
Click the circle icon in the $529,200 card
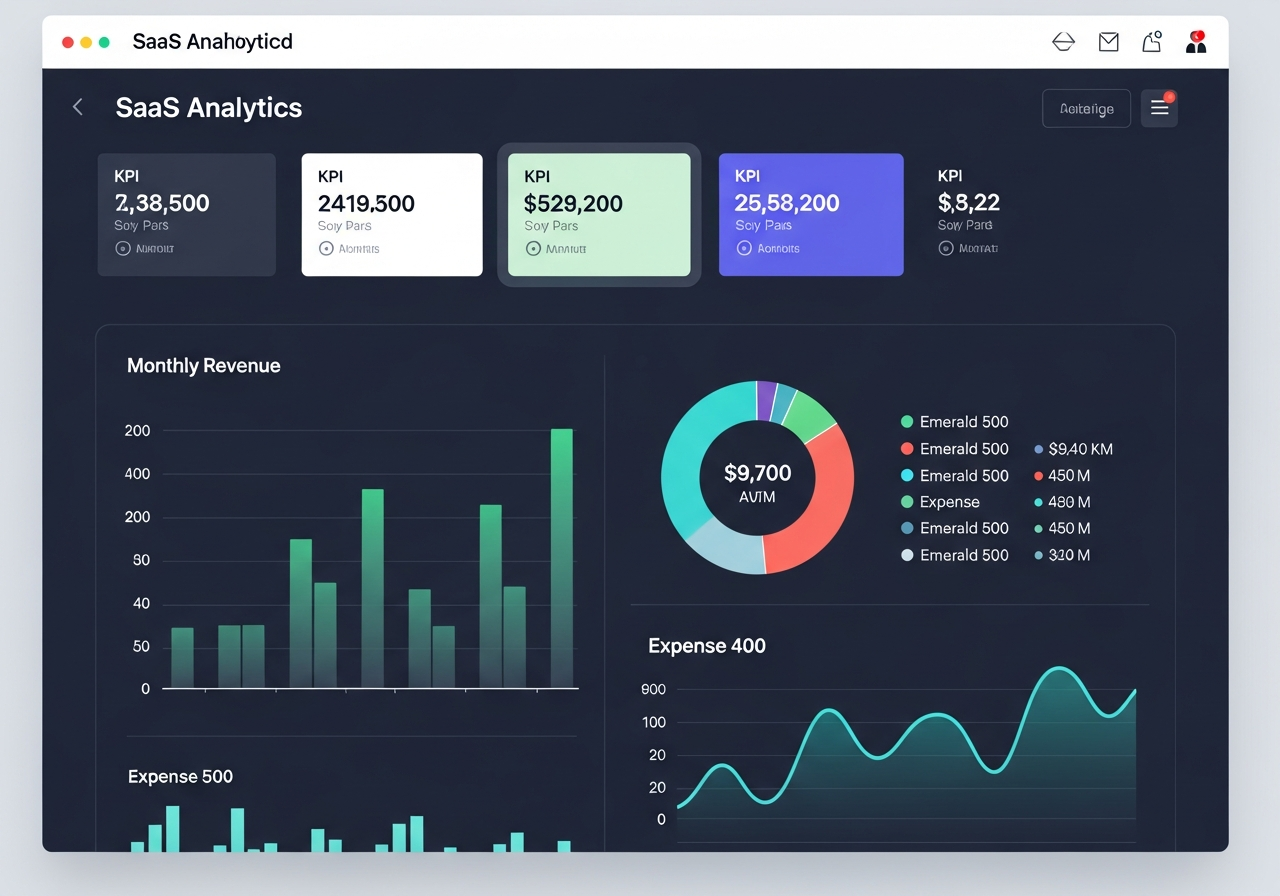(532, 248)
